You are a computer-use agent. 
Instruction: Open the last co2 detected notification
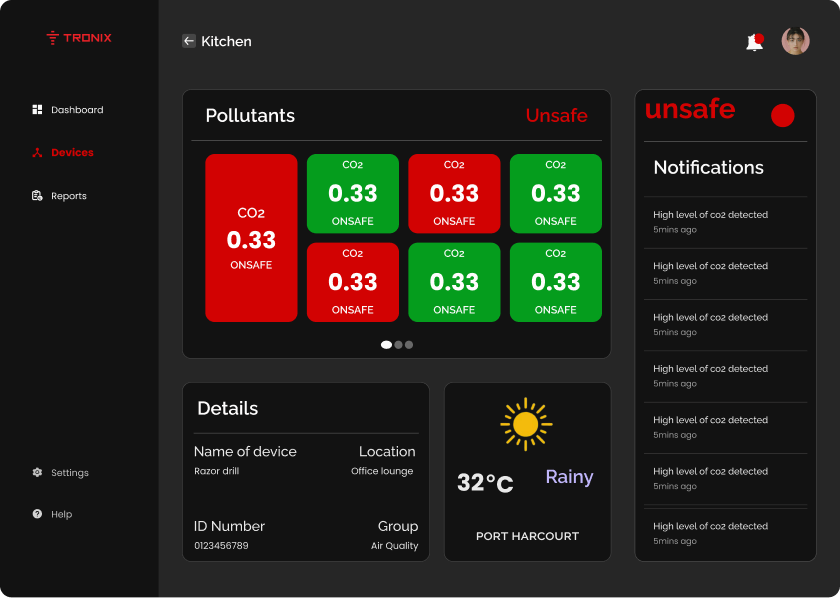[710, 533]
